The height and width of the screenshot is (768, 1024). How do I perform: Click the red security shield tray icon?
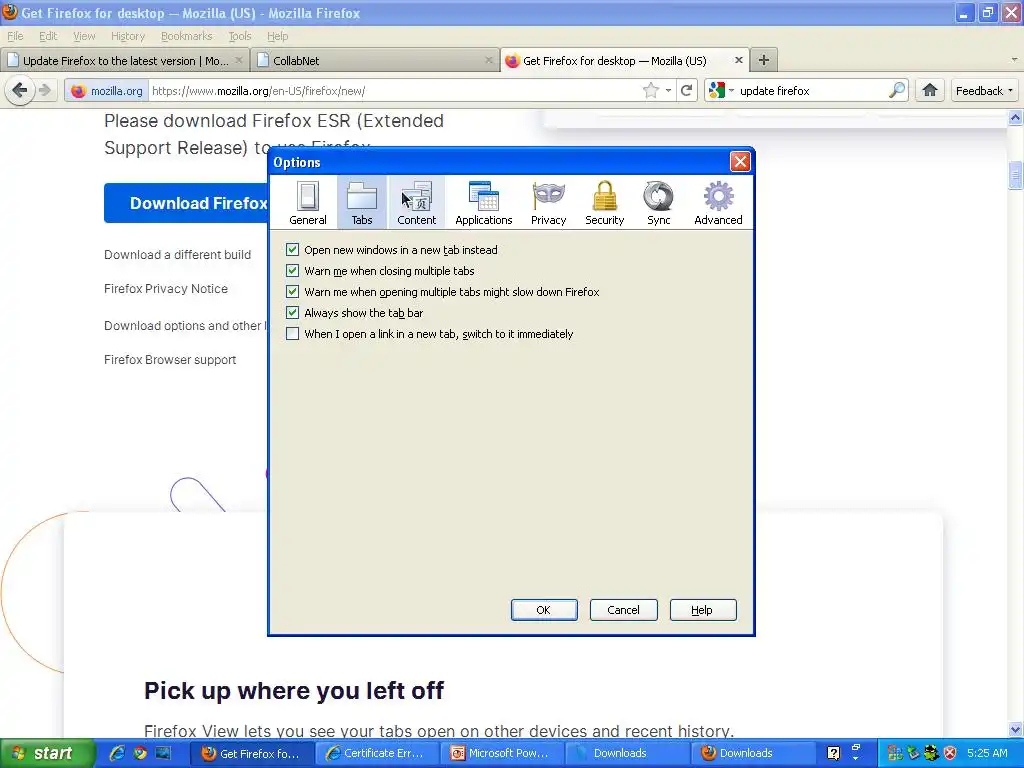pos(950,753)
